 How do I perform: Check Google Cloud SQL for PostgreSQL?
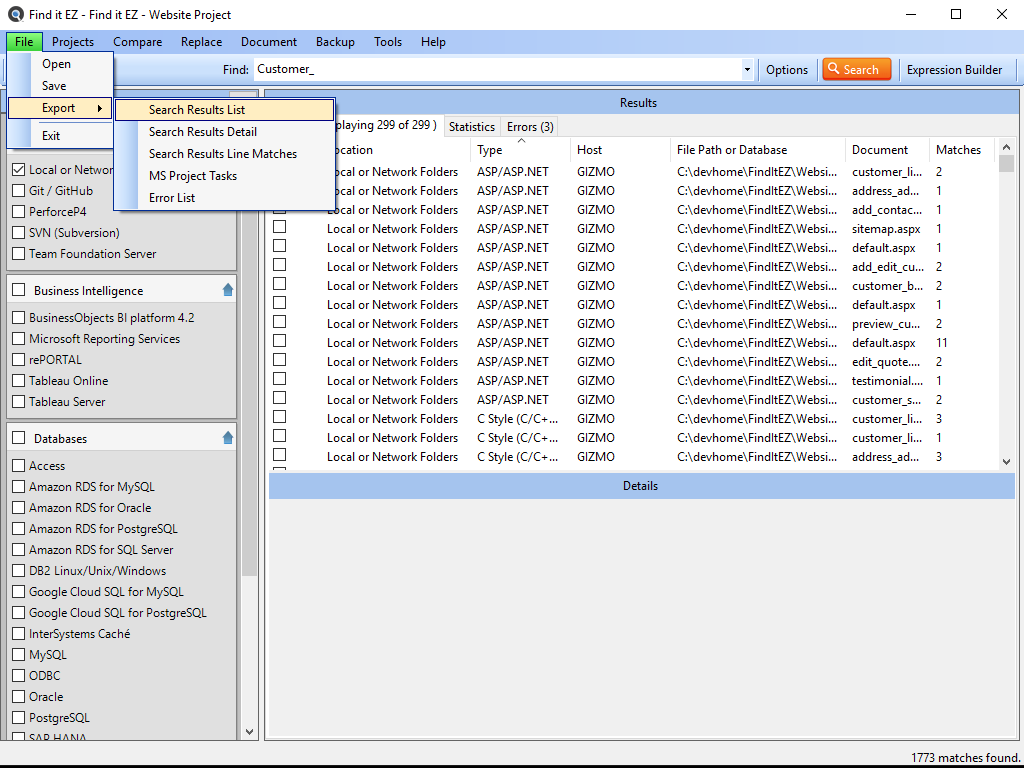pyautogui.click(x=19, y=613)
